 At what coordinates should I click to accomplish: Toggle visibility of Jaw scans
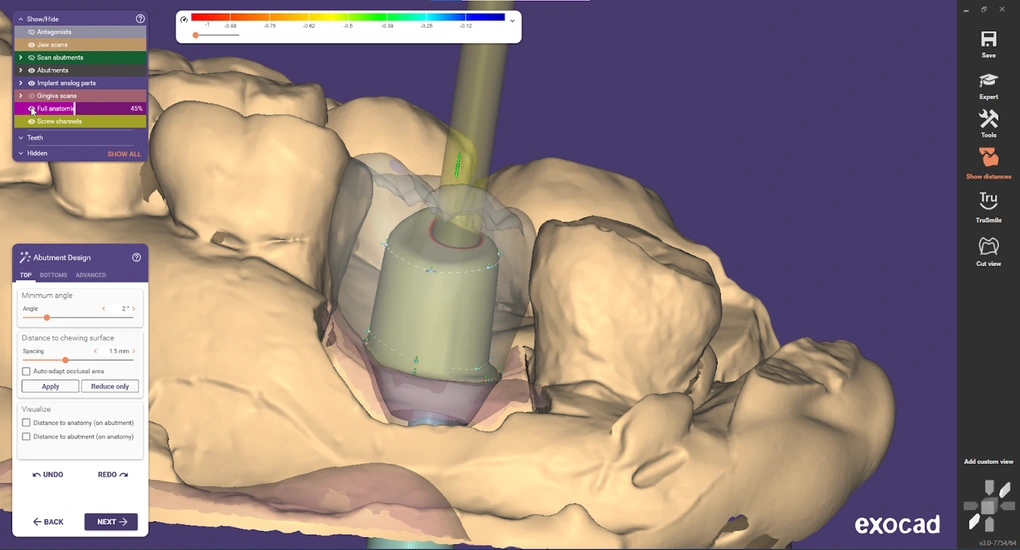(x=32, y=45)
